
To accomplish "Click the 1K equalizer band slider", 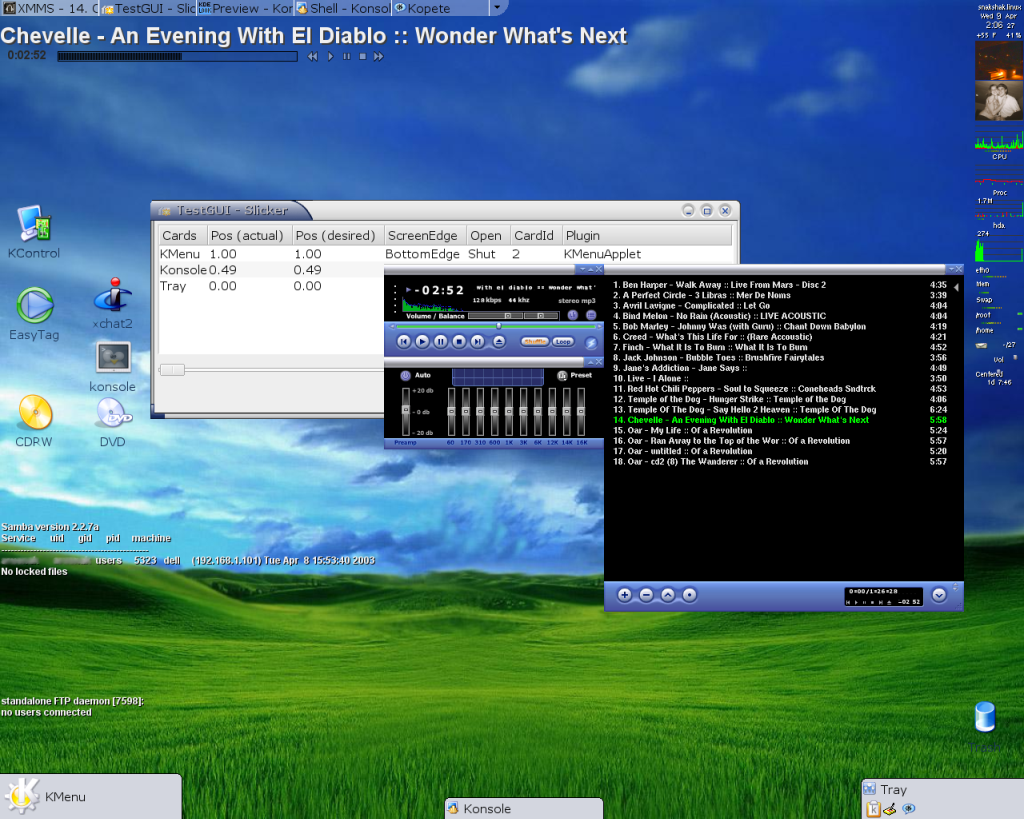I will point(509,411).
